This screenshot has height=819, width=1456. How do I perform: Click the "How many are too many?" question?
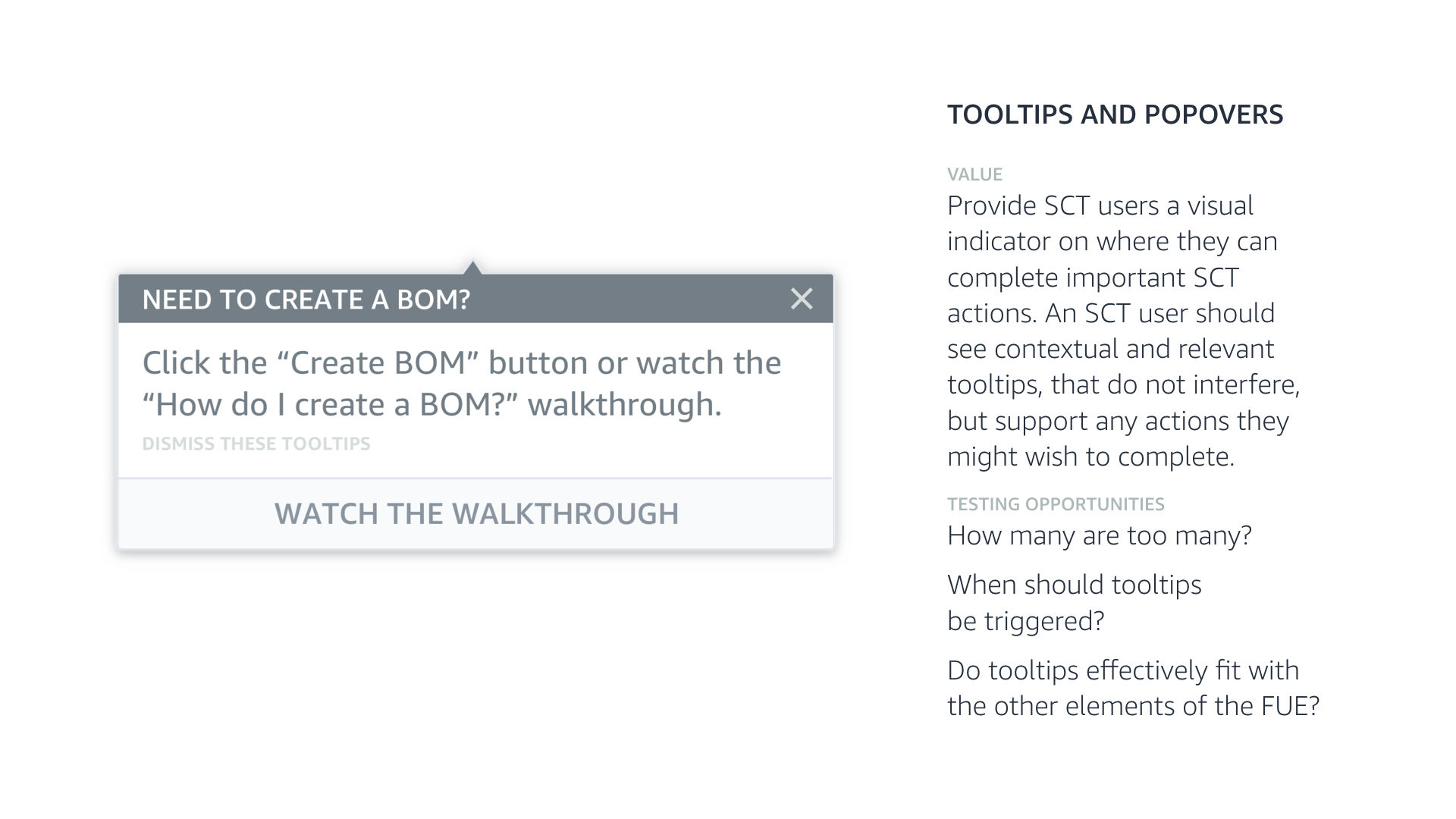point(1099,536)
